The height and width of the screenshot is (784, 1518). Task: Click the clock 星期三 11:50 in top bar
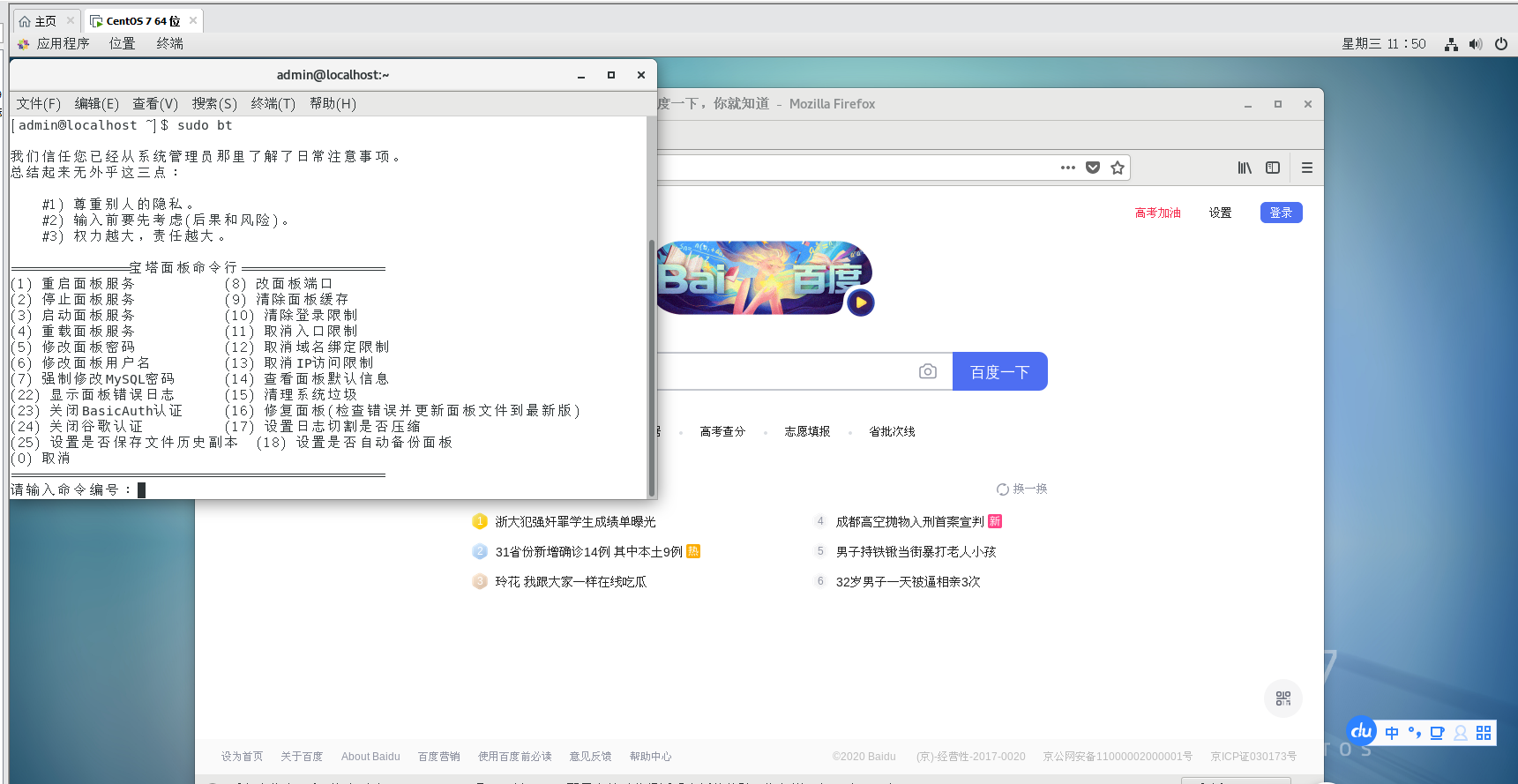click(1384, 44)
